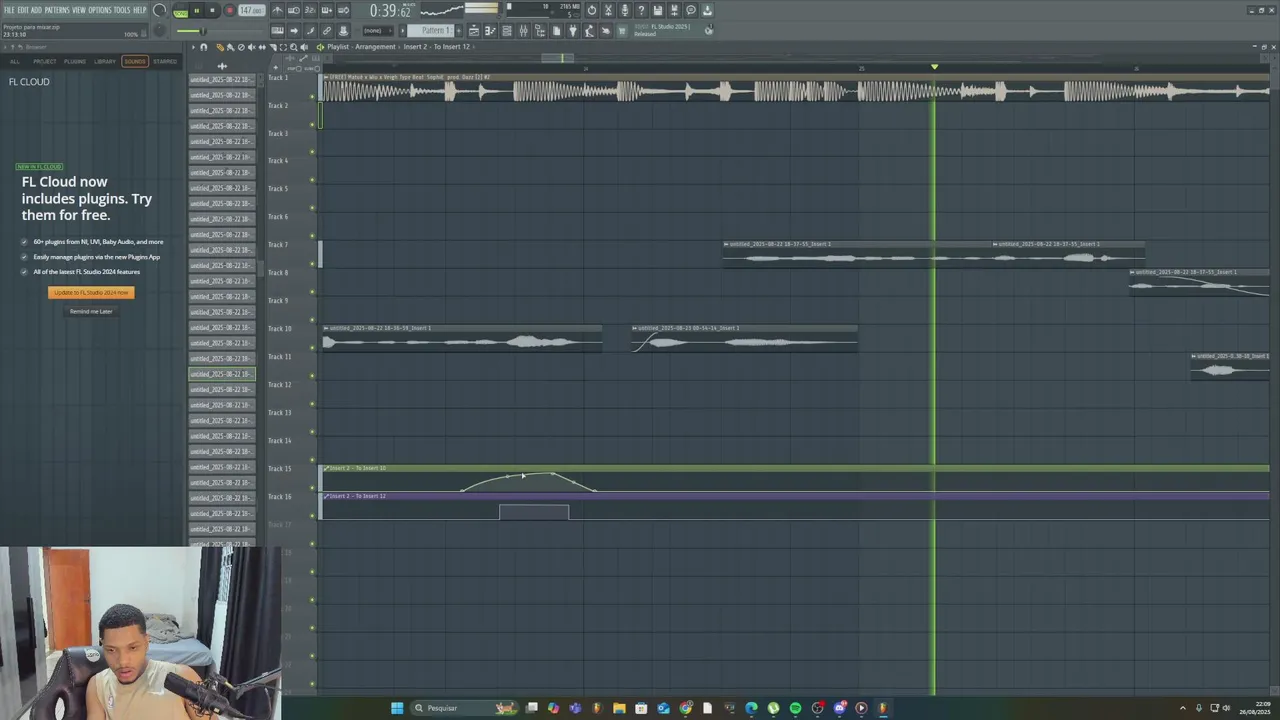Click the help question mark icon

[x=641, y=10]
